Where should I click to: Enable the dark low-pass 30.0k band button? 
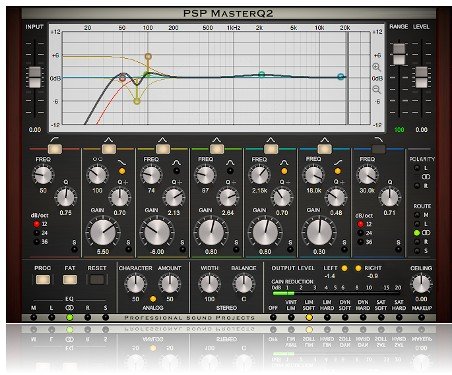click(379, 149)
